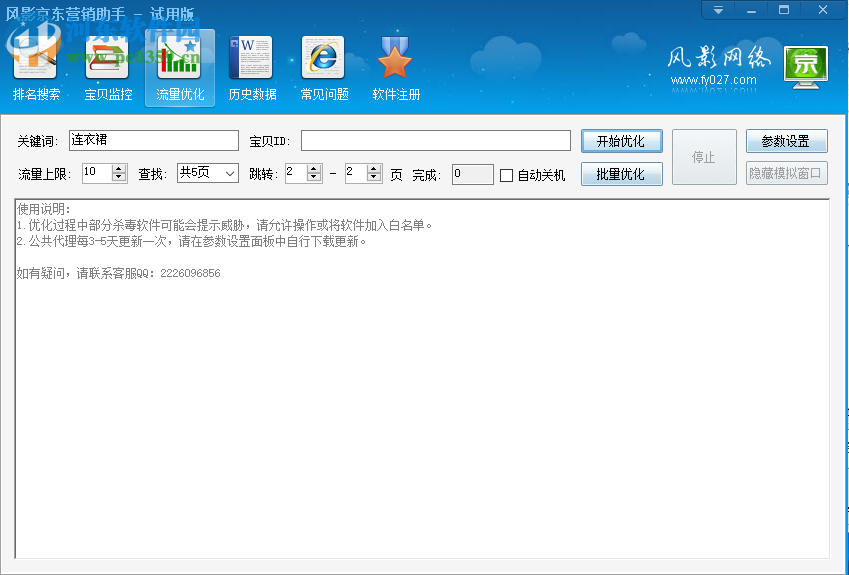The image size is (849, 575).
Task: Maximize the application window
Action: tap(783, 10)
